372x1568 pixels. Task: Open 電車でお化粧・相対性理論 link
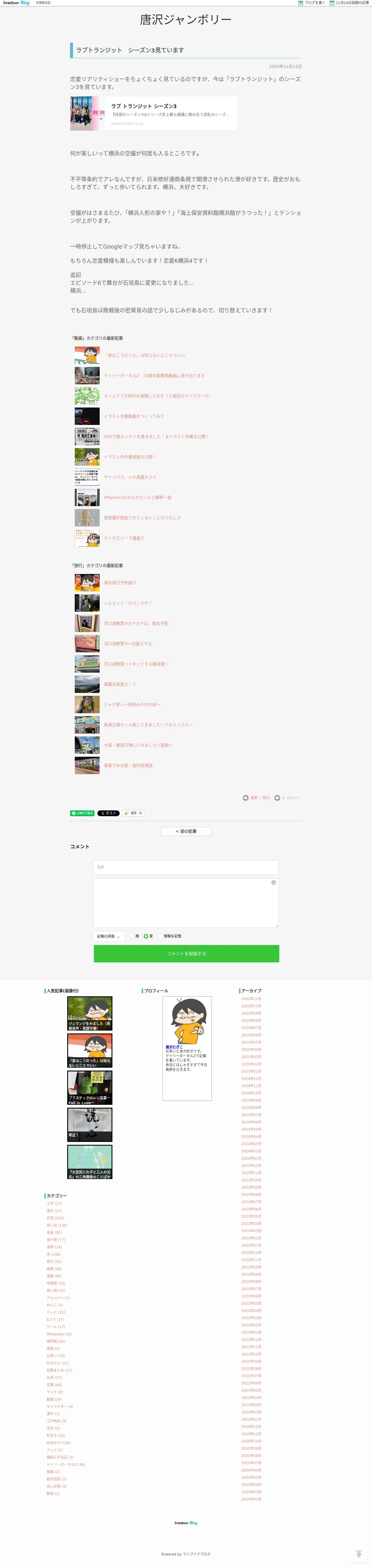coord(128,766)
